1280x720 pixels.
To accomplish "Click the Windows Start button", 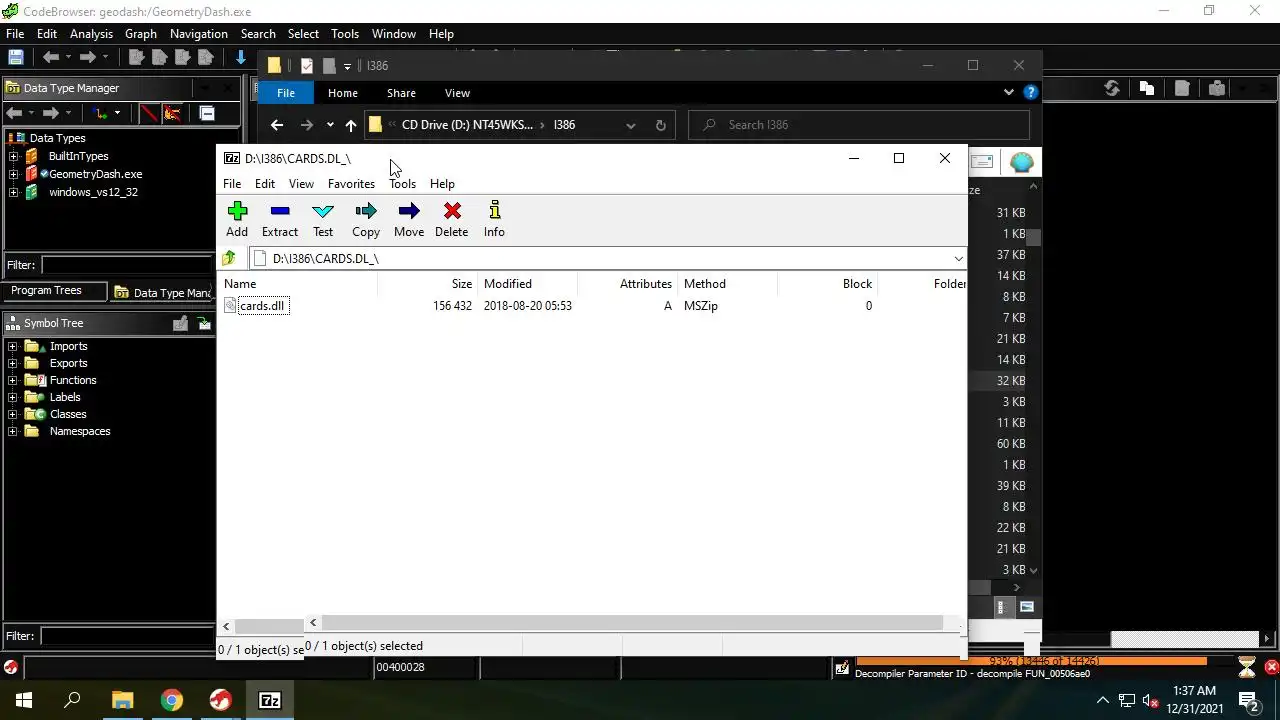I will pos(23,700).
